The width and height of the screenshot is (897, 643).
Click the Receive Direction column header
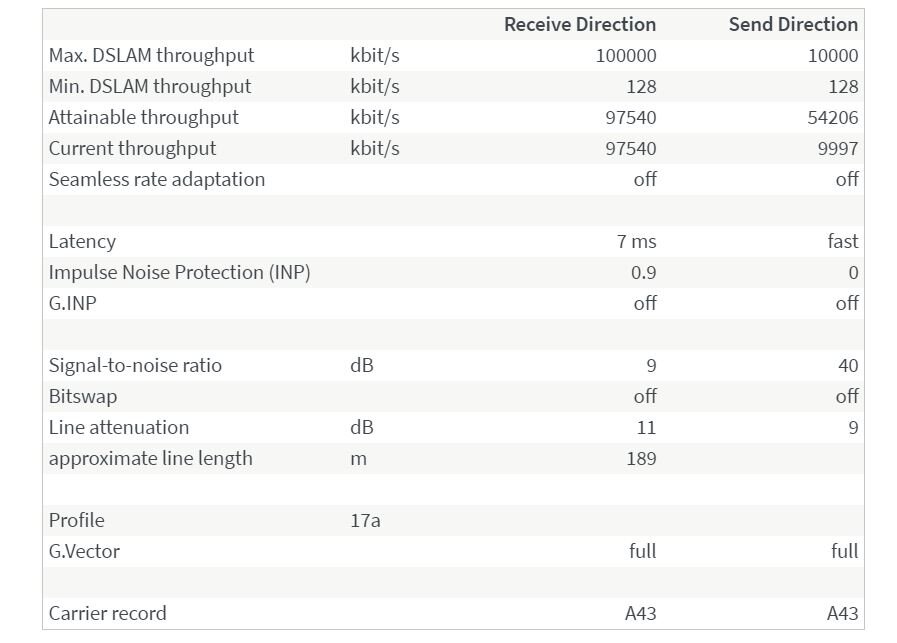pos(580,25)
